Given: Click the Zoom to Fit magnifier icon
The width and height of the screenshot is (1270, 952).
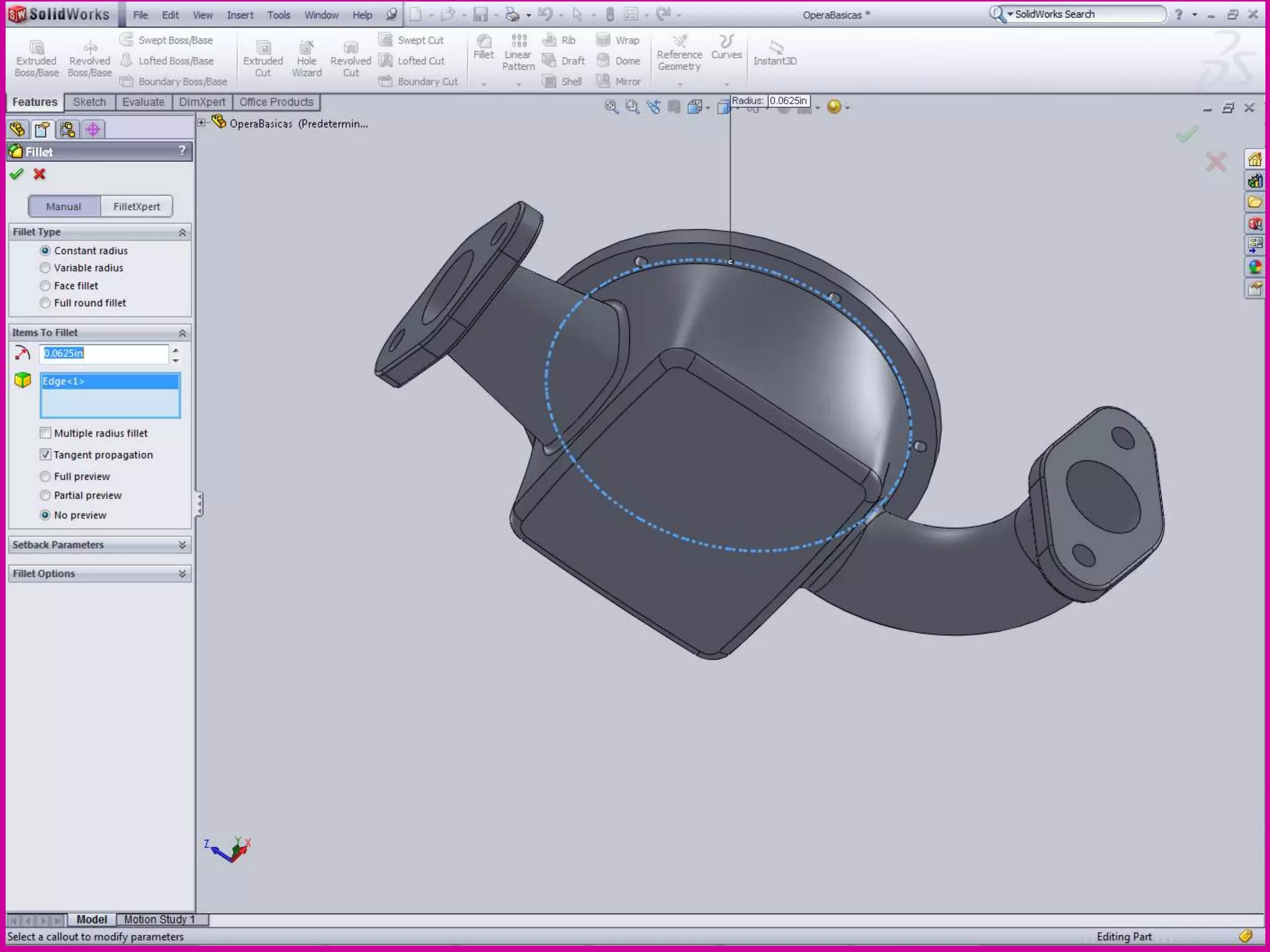Looking at the screenshot, I should pyautogui.click(x=611, y=107).
